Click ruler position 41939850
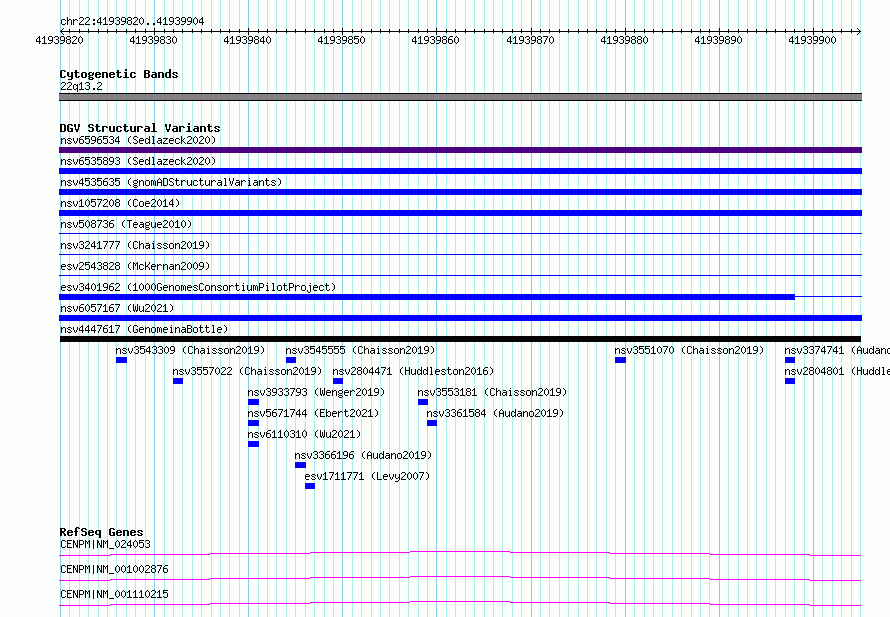The width and height of the screenshot is (890, 617). (341, 40)
